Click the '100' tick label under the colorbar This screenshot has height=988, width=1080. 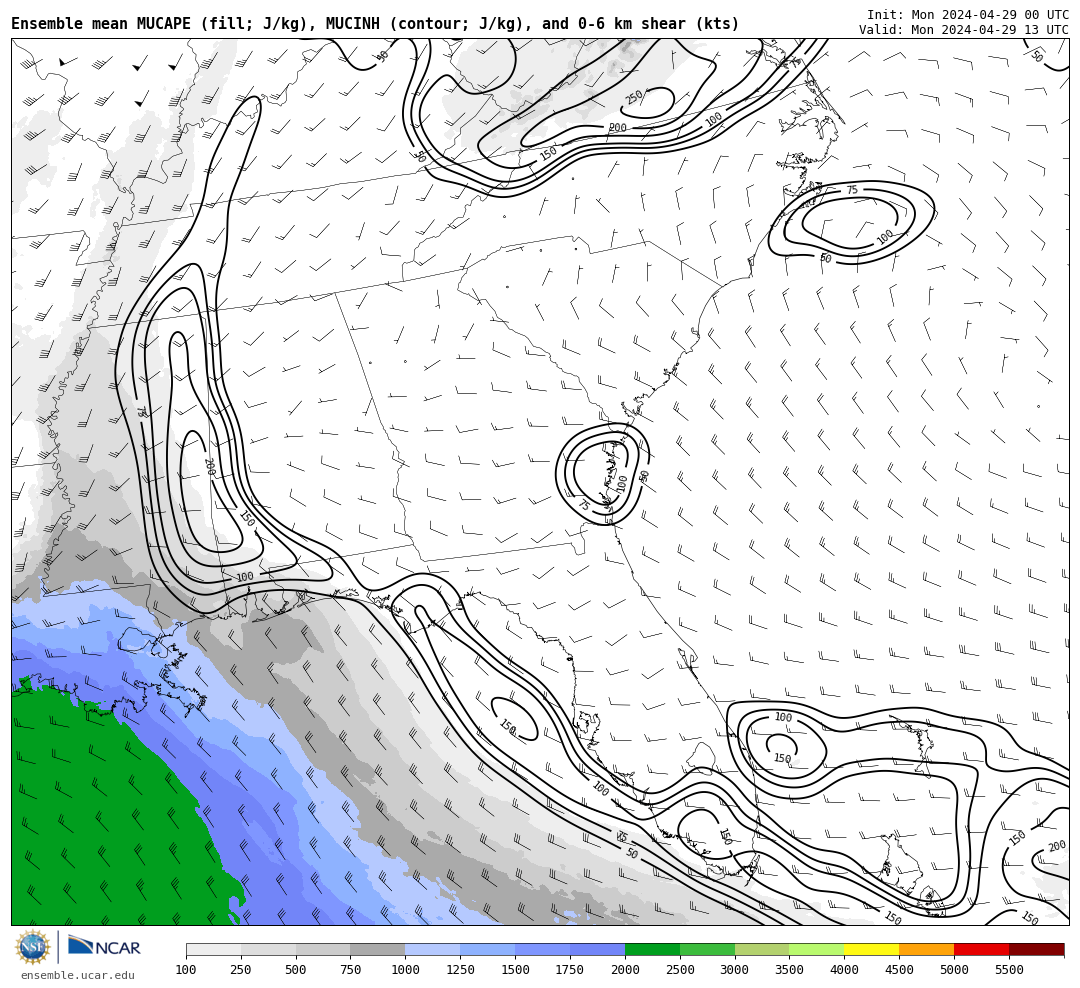186,970
